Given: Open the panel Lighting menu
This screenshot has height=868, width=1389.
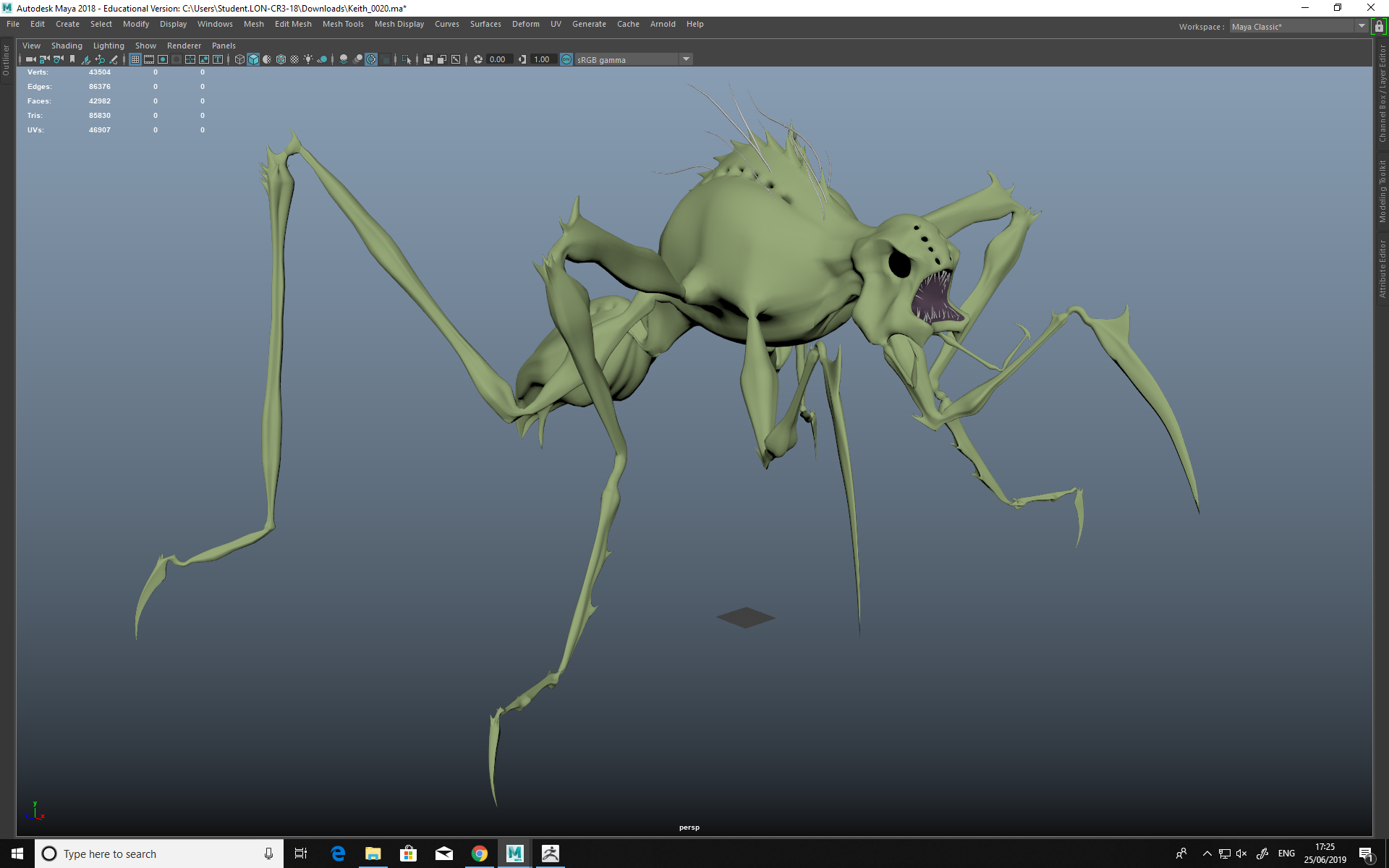Looking at the screenshot, I should coord(109,46).
